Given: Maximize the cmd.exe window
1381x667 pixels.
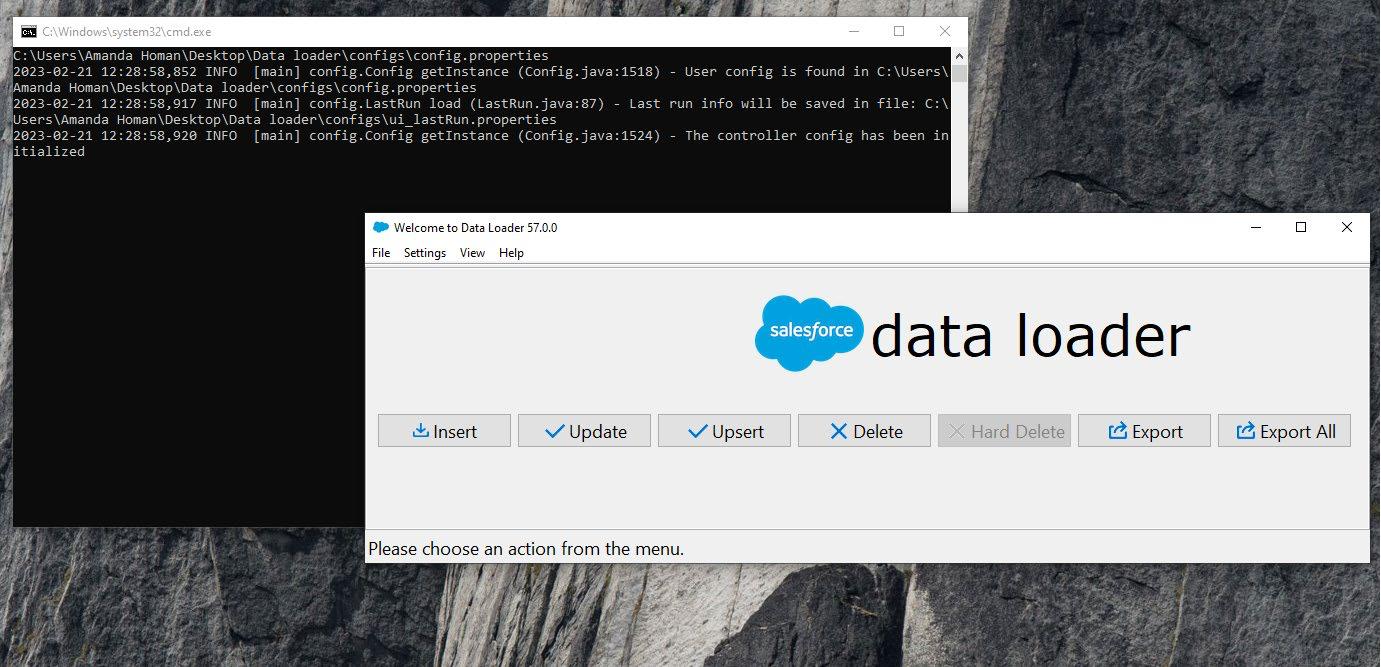Looking at the screenshot, I should pos(899,32).
